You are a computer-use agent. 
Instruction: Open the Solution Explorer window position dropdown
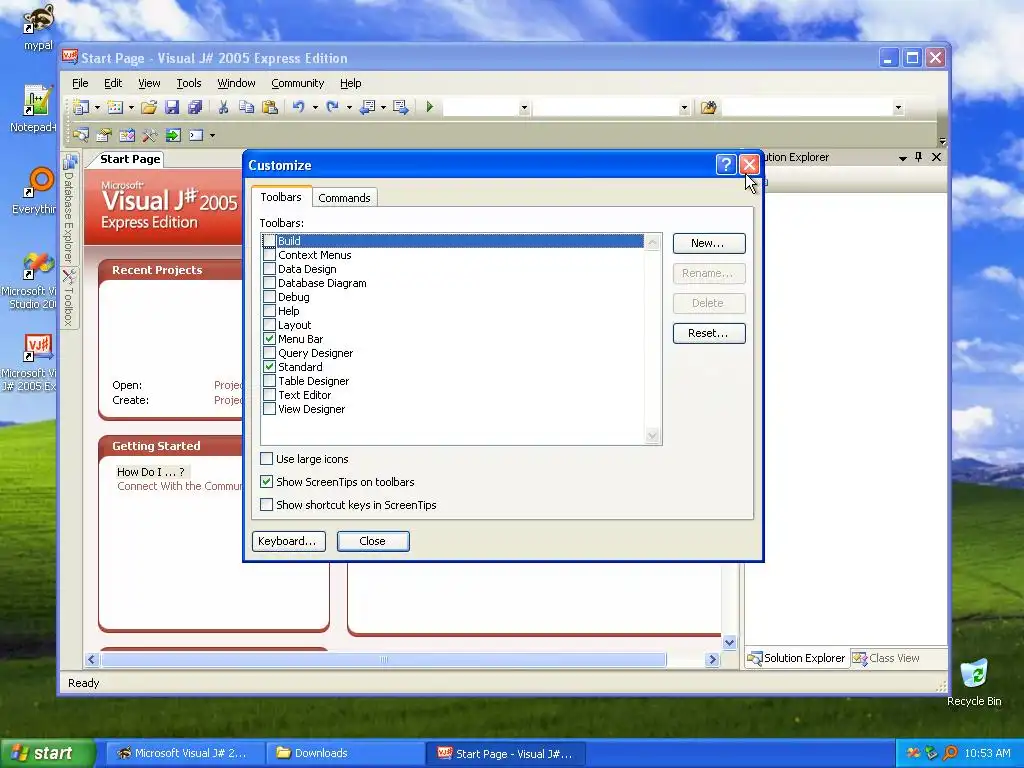tap(903, 157)
